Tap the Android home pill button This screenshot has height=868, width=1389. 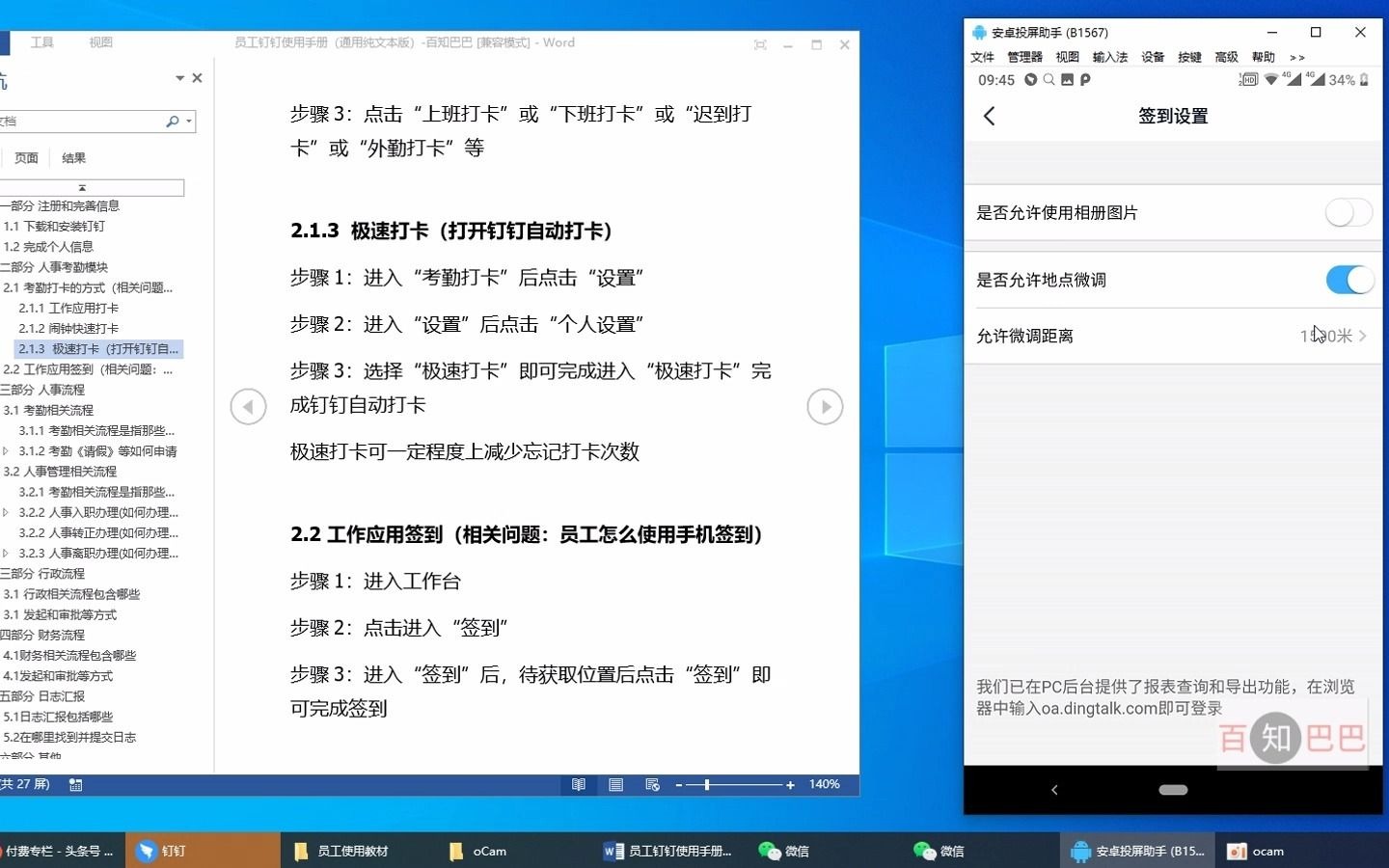1173,790
